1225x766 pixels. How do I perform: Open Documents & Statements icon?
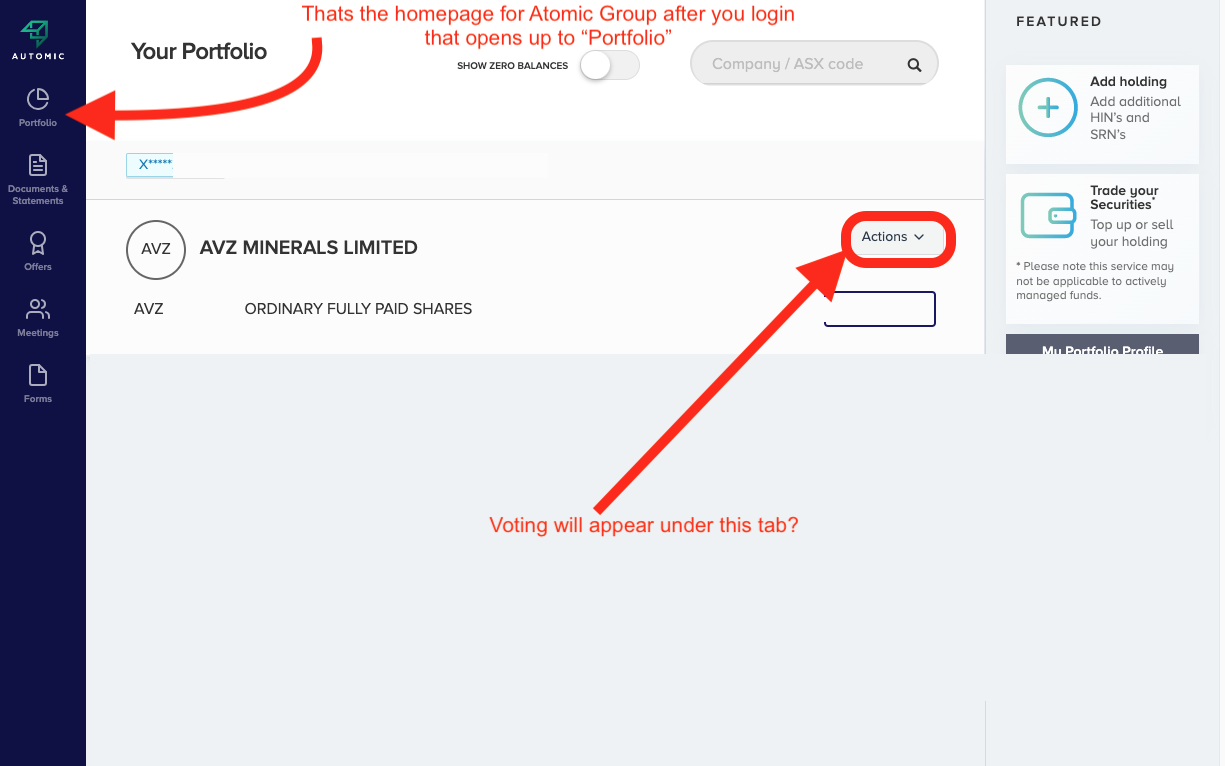(38, 165)
